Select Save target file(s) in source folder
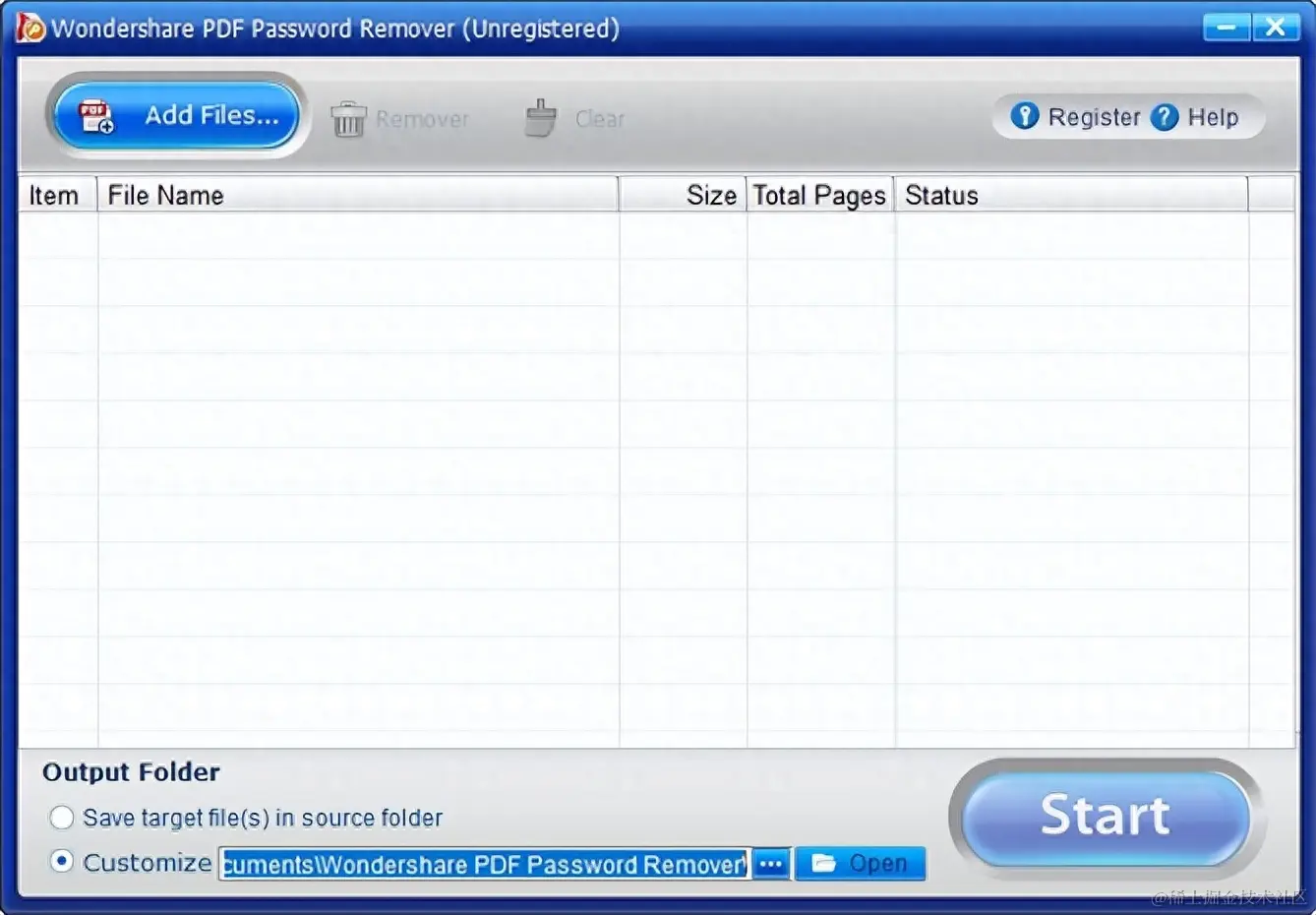Screen dimensions: 1316x915 [62, 818]
